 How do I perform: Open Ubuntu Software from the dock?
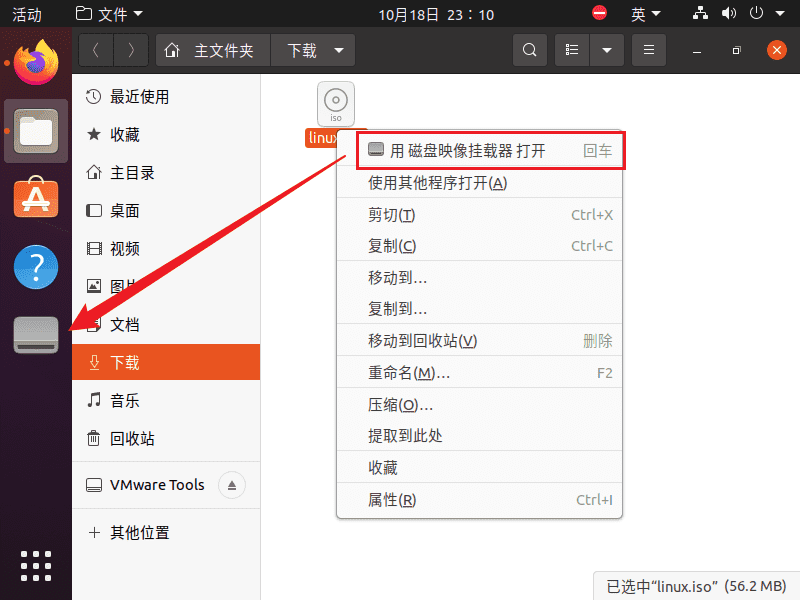pyautogui.click(x=36, y=199)
